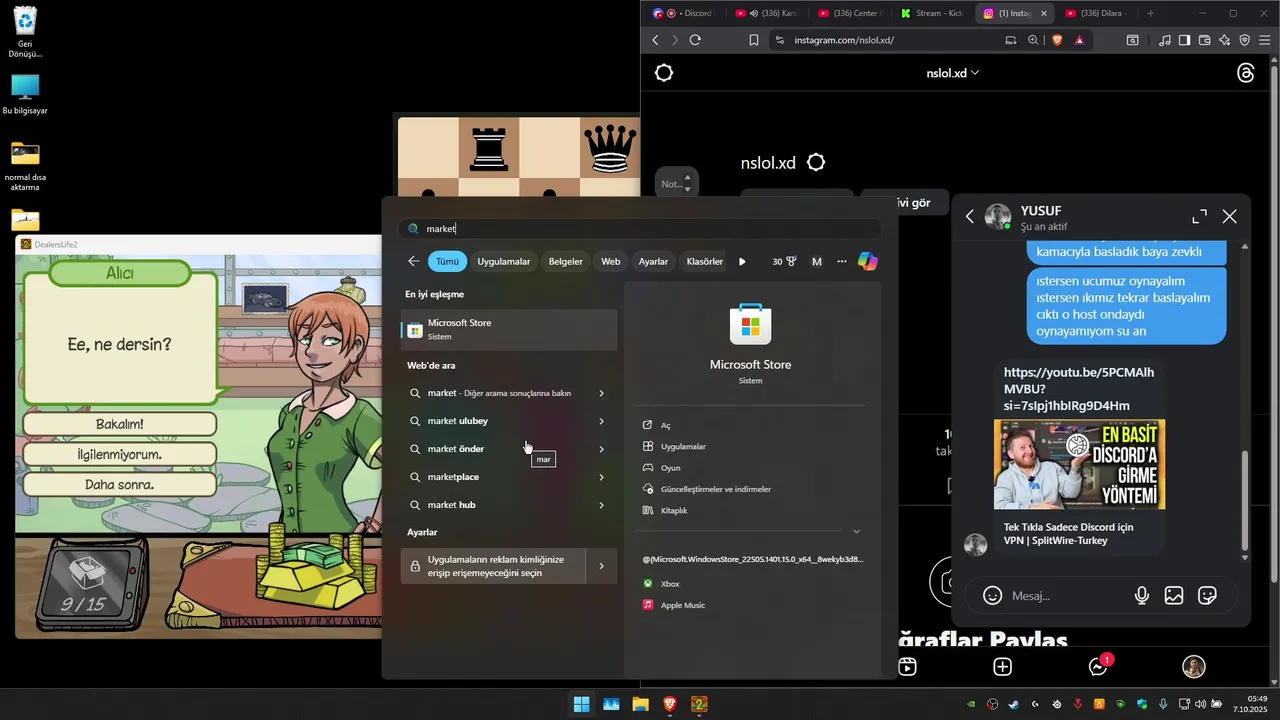Open zoom magnifier icon in address bar
This screenshot has height=720, width=1280.
click(1033, 40)
